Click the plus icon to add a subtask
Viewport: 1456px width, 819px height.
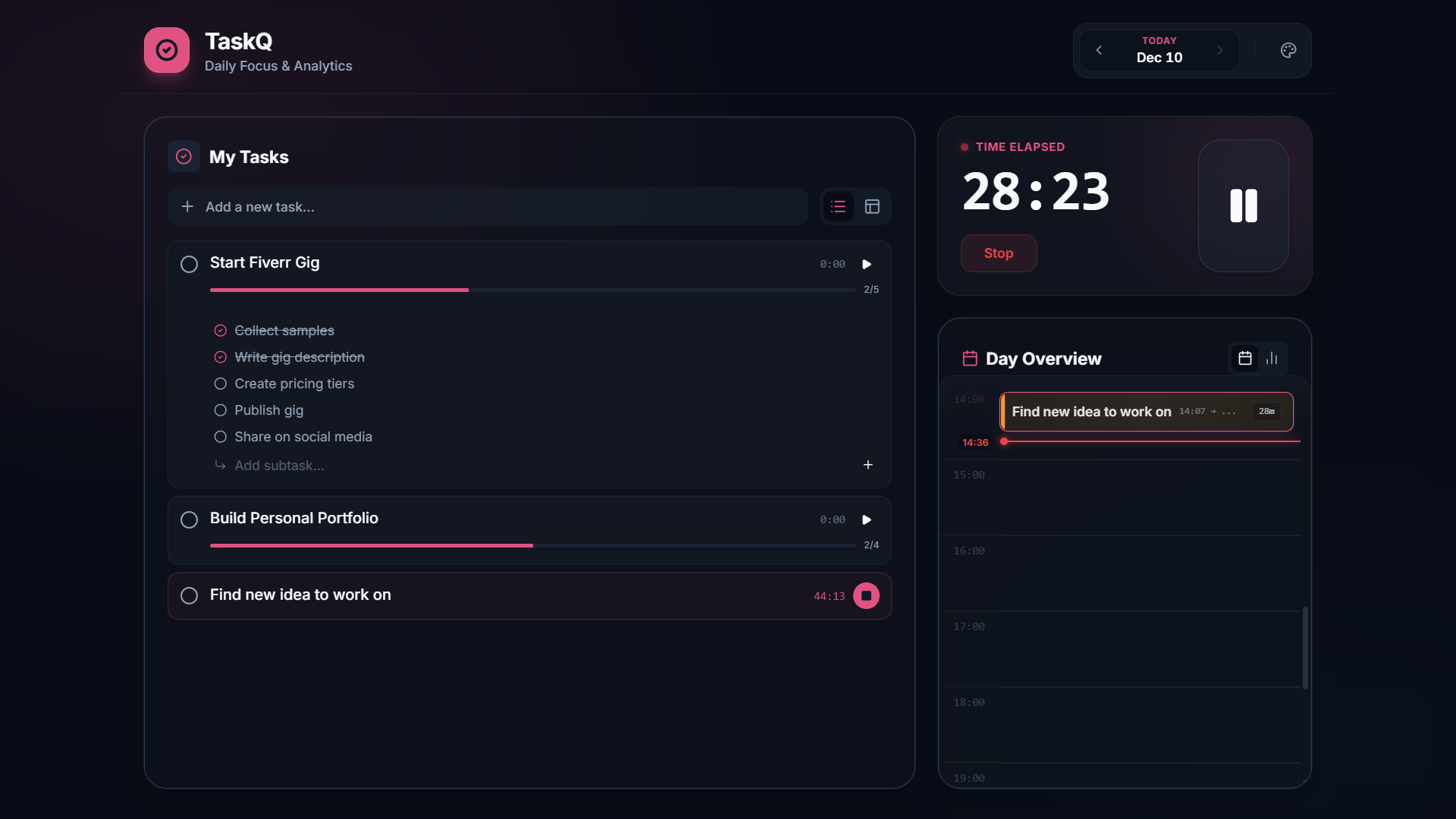[x=868, y=465]
